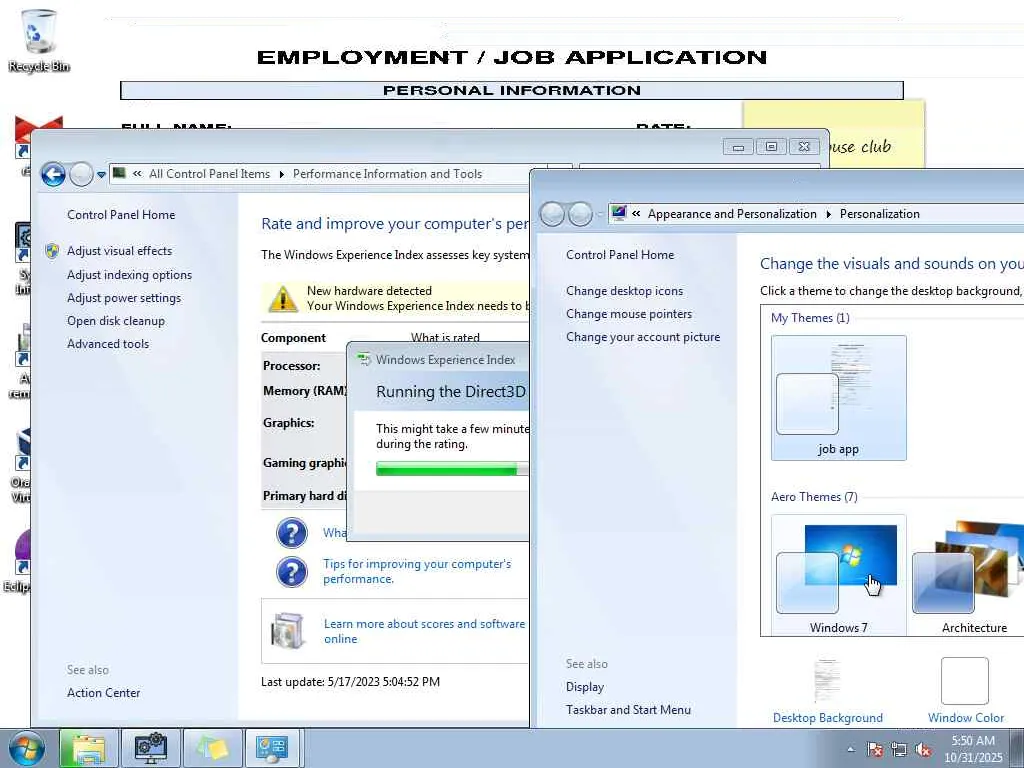Viewport: 1024px width, 768px height.
Task: Click Back button in Personalization window
Action: point(552,214)
